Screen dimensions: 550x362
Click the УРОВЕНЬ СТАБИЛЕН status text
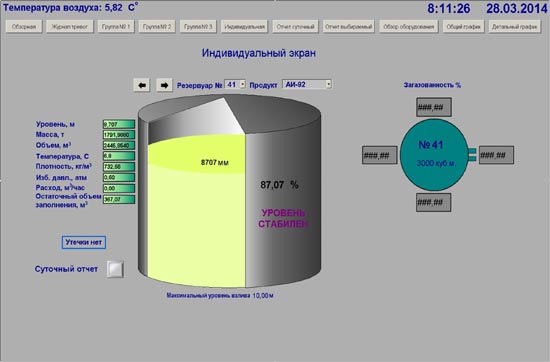pyautogui.click(x=283, y=218)
